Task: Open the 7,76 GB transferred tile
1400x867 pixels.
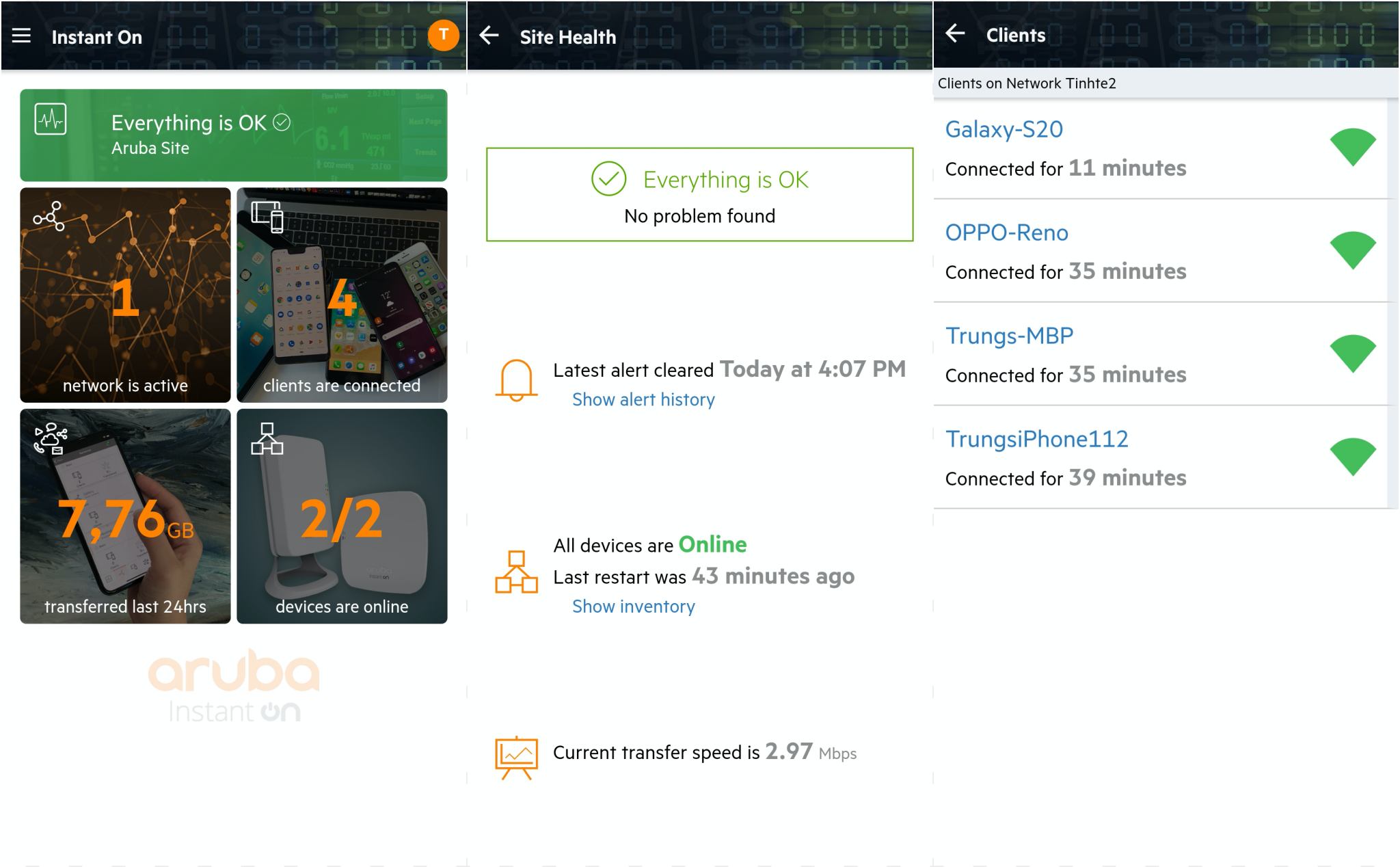Action: click(125, 516)
